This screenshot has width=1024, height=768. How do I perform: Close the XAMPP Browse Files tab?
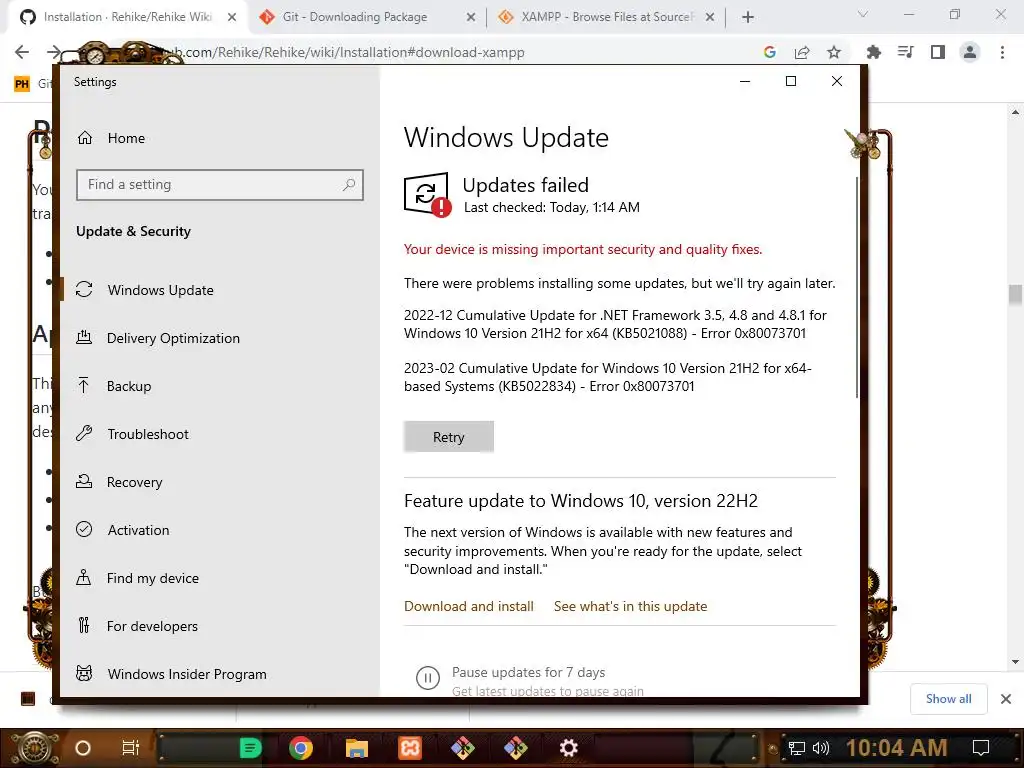pos(710,18)
